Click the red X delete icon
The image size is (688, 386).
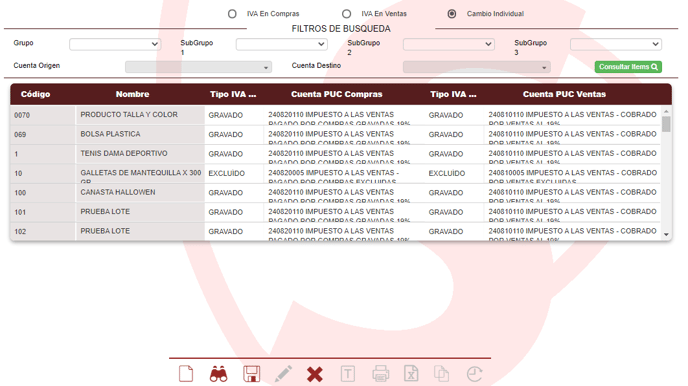[315, 374]
